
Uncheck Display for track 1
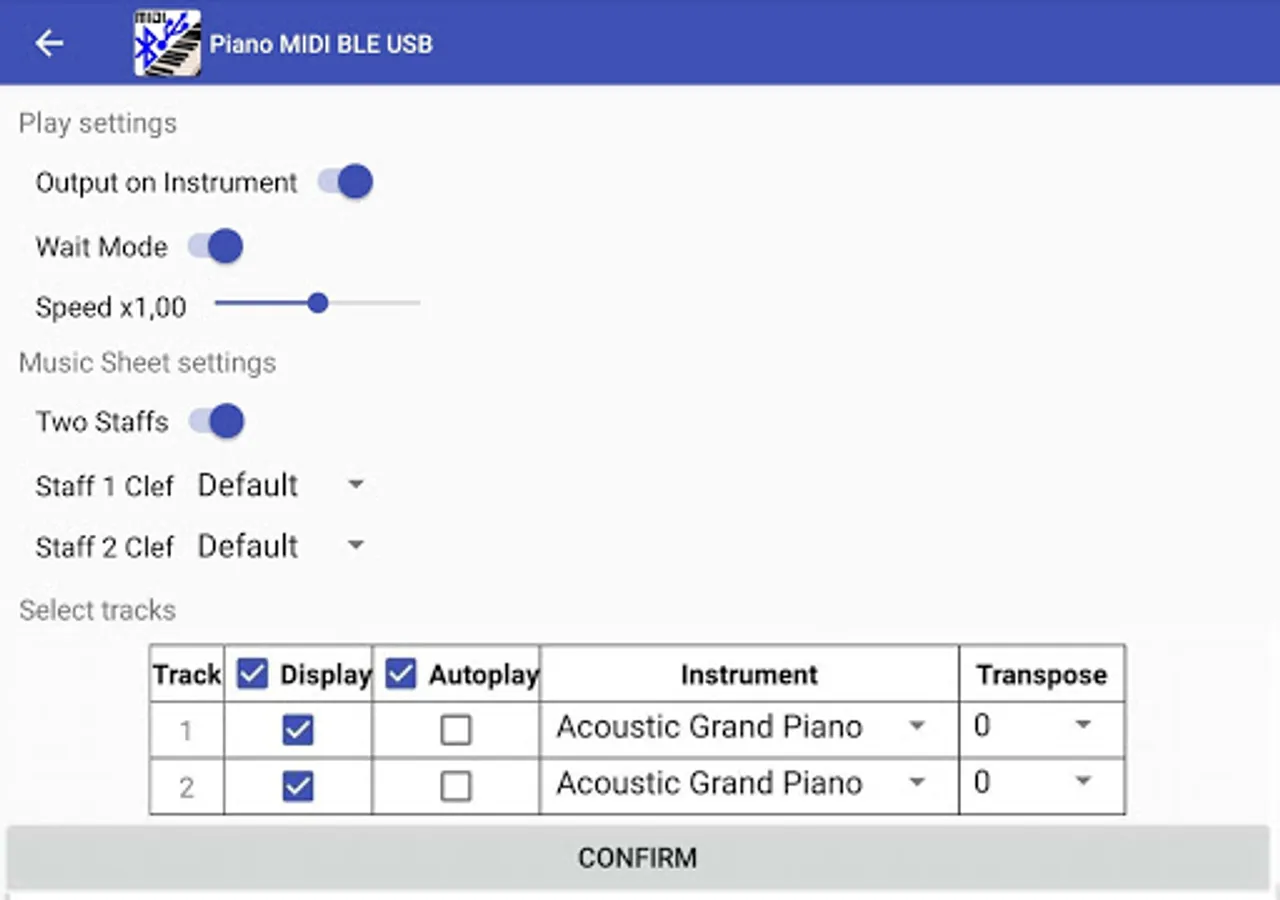pos(298,731)
